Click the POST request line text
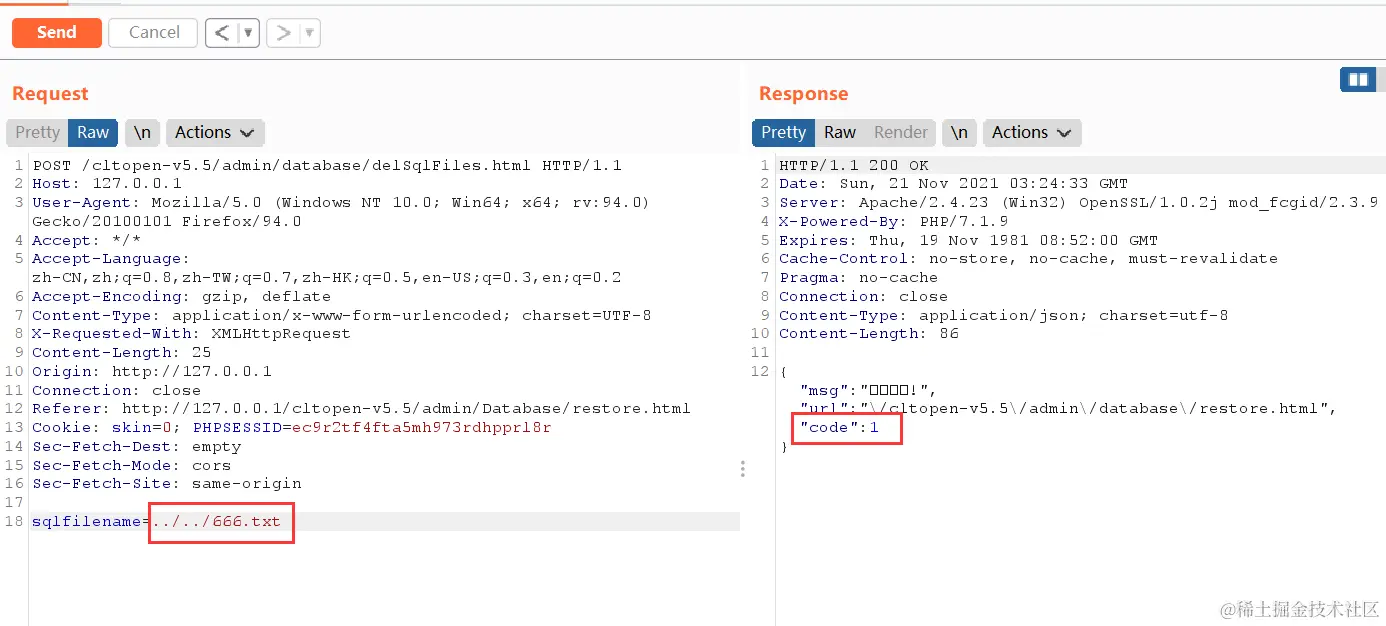1386x626 pixels. point(327,165)
